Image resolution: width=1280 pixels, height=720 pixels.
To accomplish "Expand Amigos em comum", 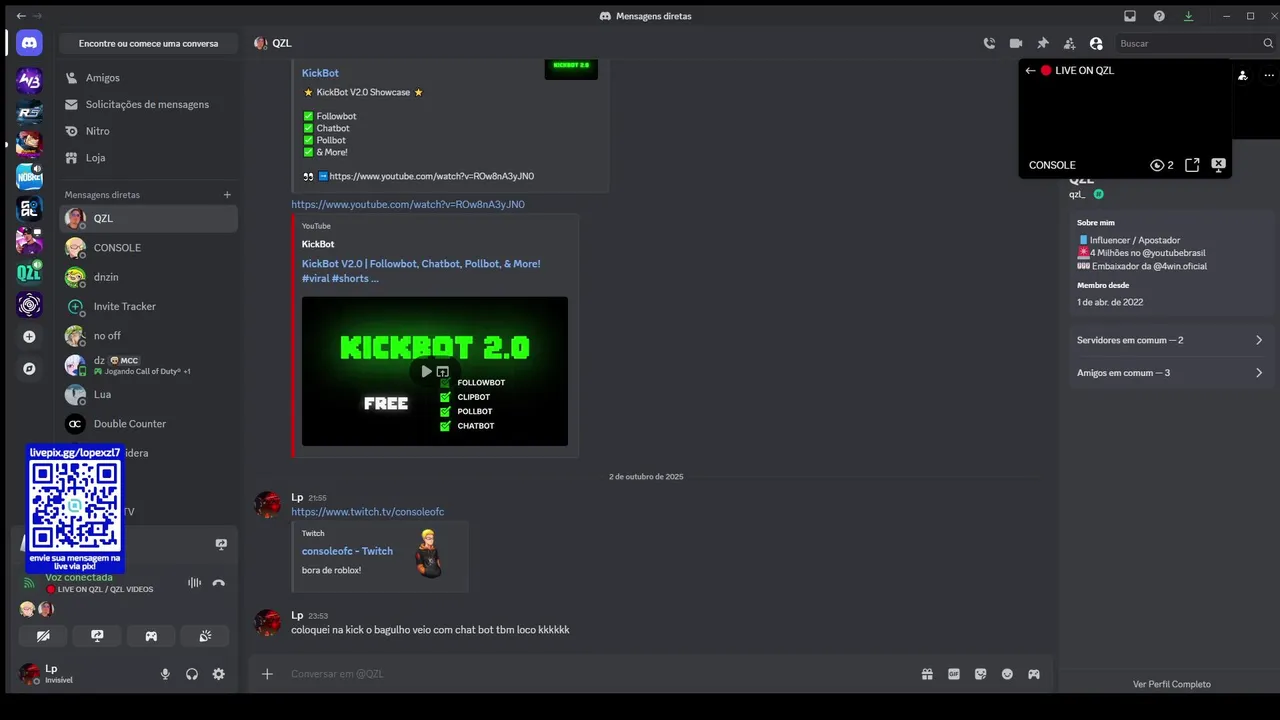I will click(x=1169, y=373).
